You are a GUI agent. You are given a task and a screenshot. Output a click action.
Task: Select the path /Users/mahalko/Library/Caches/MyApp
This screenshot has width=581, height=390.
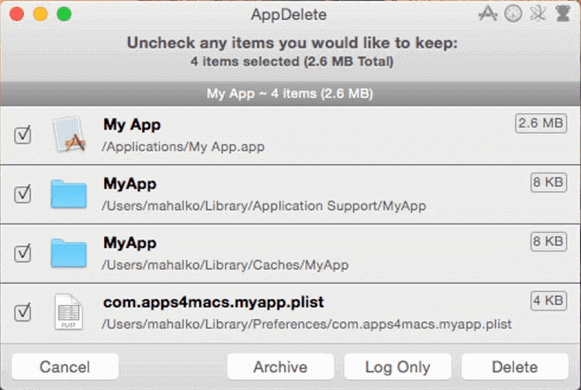225,265
